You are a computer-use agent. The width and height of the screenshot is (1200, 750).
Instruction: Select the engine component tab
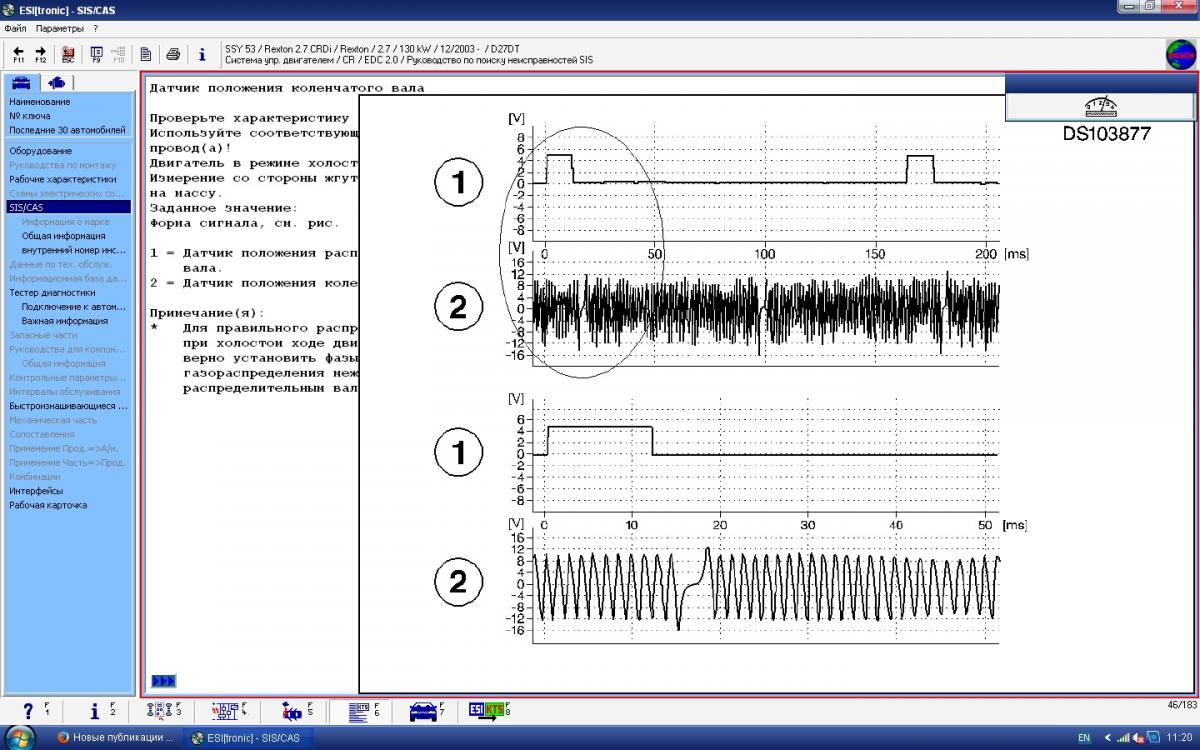[56, 82]
